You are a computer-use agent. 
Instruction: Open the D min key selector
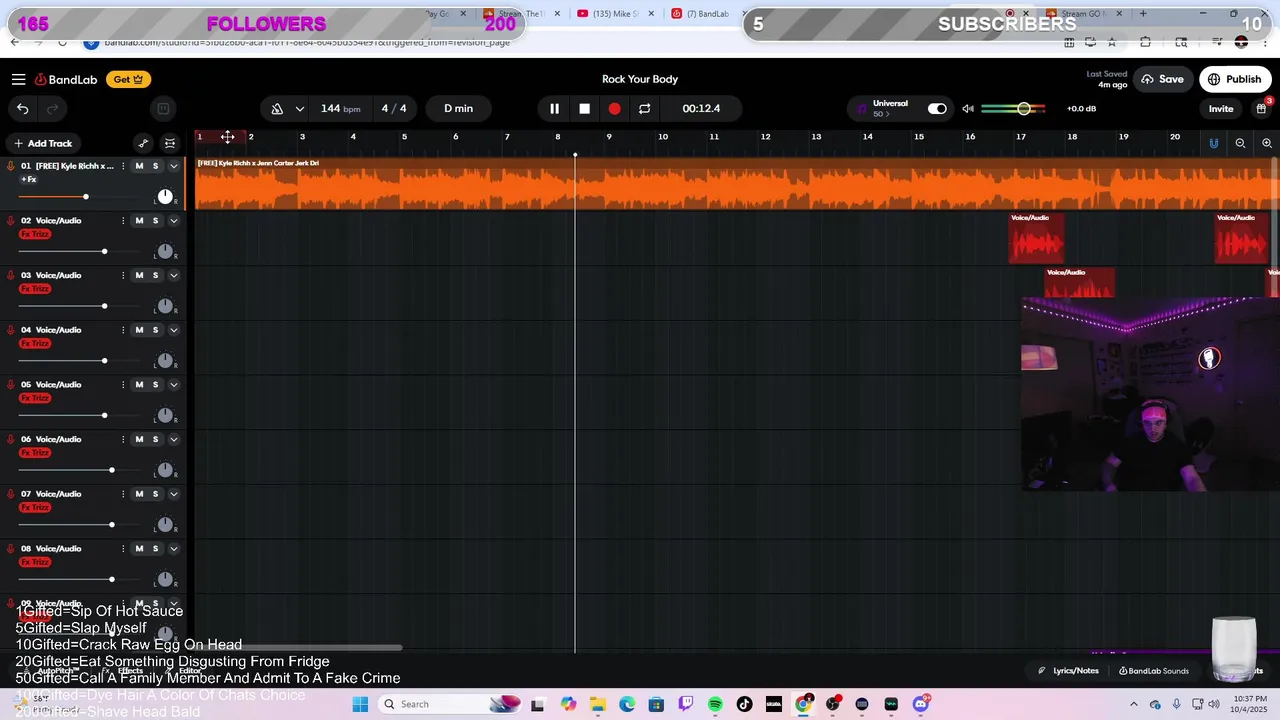click(458, 108)
